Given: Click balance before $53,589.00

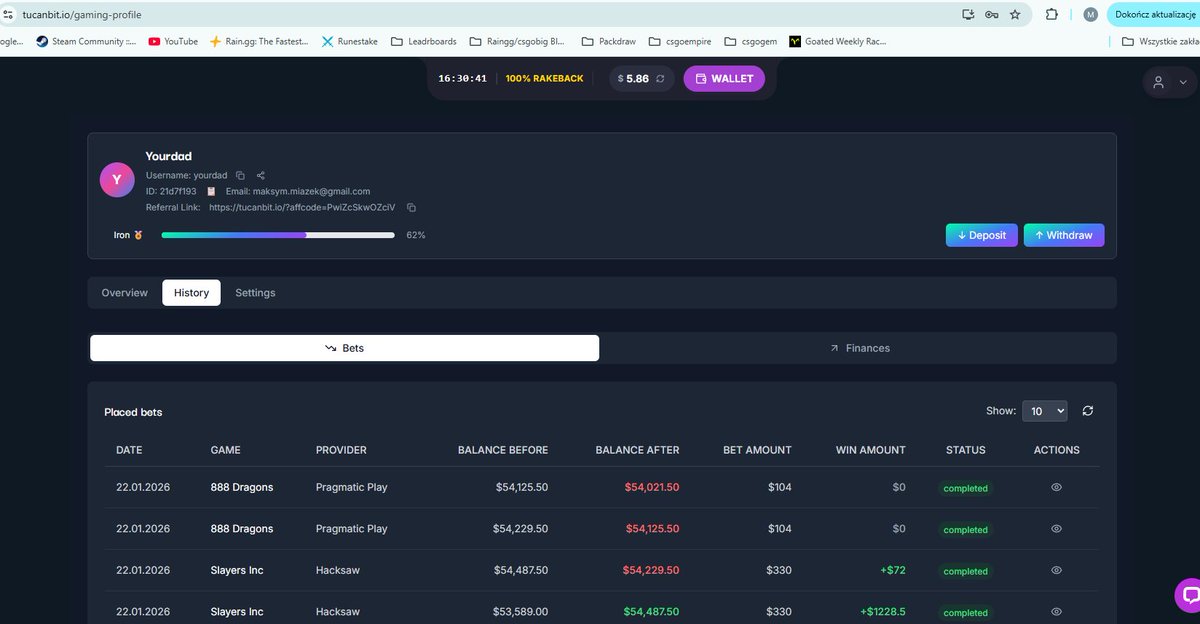Looking at the screenshot, I should 520,612.
